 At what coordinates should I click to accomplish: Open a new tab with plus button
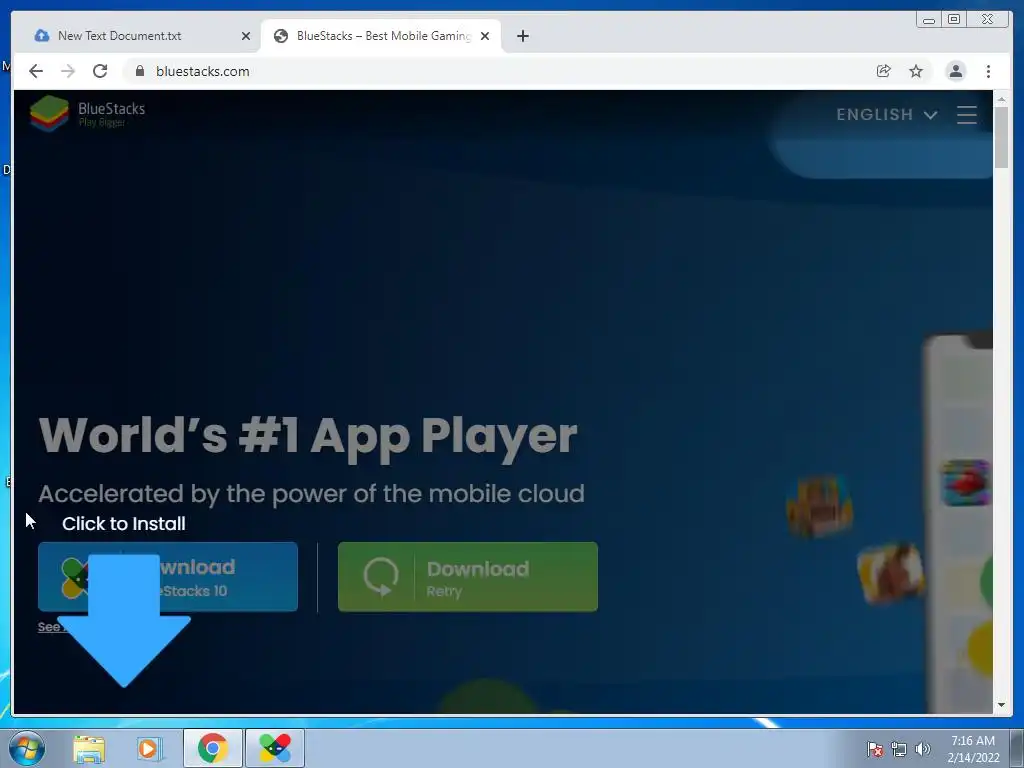(x=522, y=36)
